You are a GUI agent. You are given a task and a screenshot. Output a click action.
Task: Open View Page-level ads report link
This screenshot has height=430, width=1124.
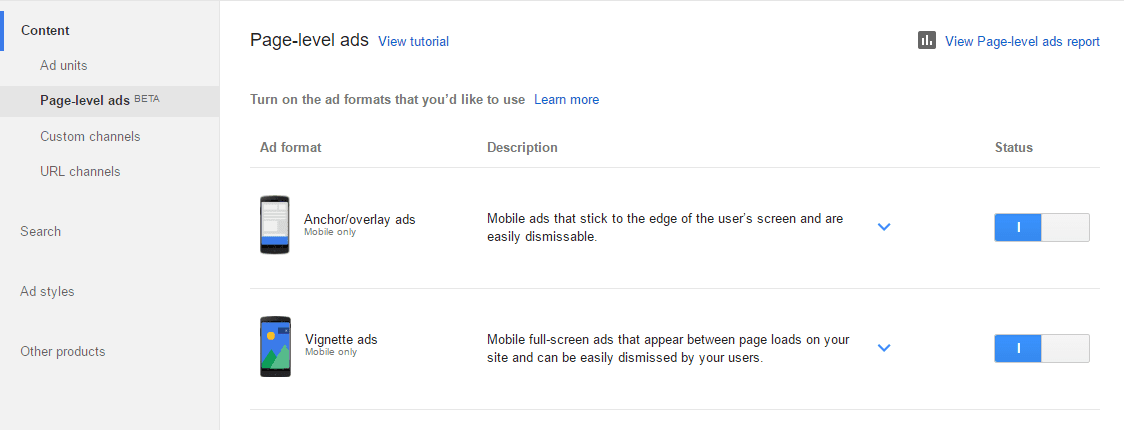click(x=1022, y=42)
